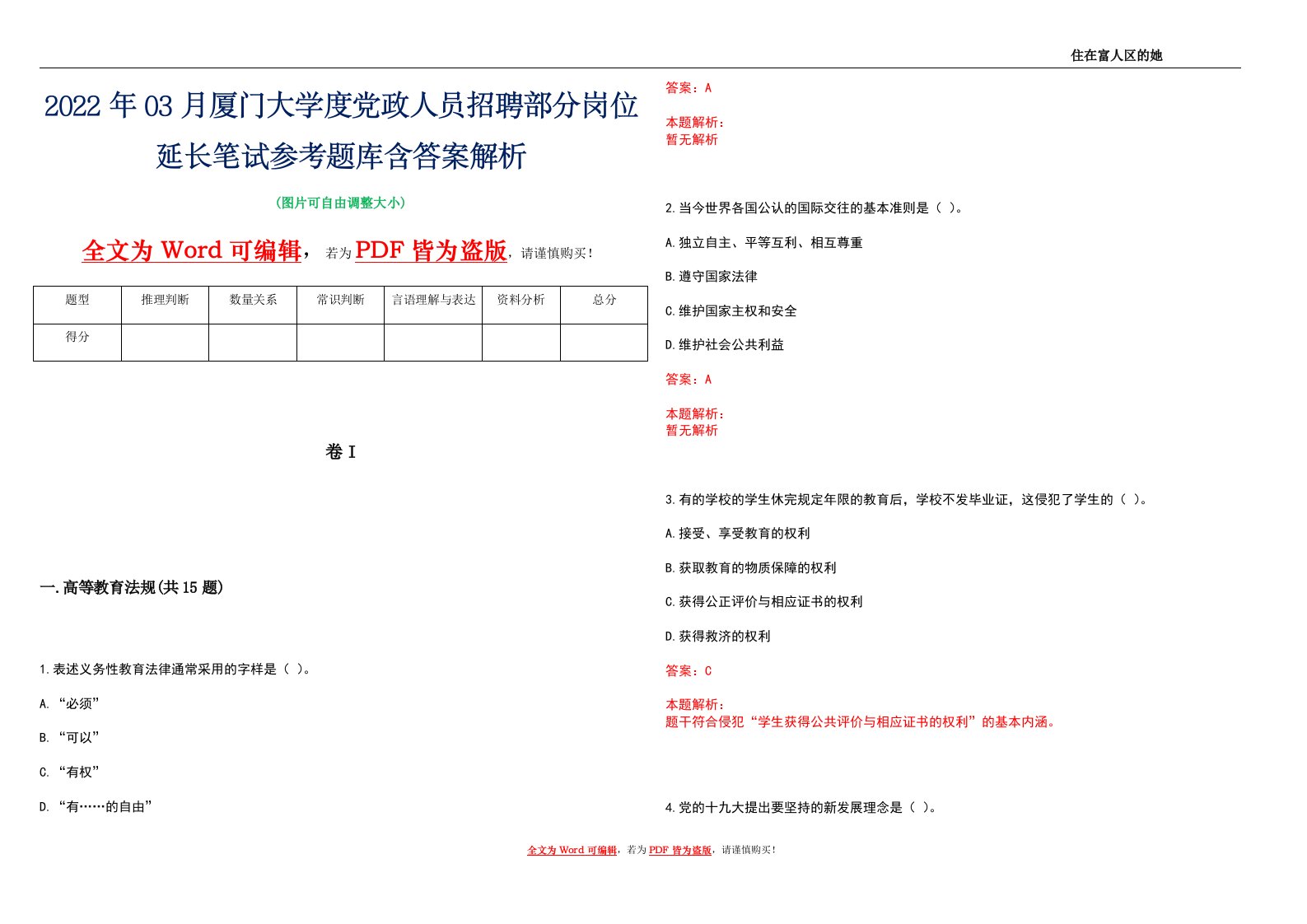Click header text 住在富人区的她
Image resolution: width=1307 pixels, height=924 pixels.
pyautogui.click(x=1116, y=55)
